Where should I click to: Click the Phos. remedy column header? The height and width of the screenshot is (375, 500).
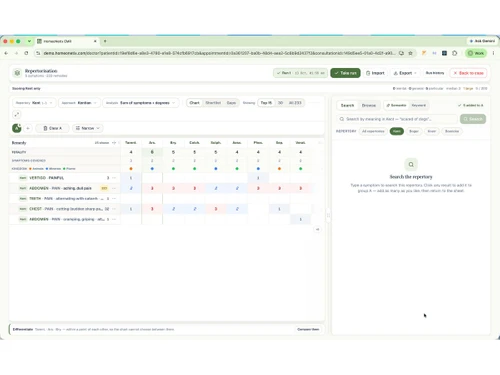pos(258,143)
